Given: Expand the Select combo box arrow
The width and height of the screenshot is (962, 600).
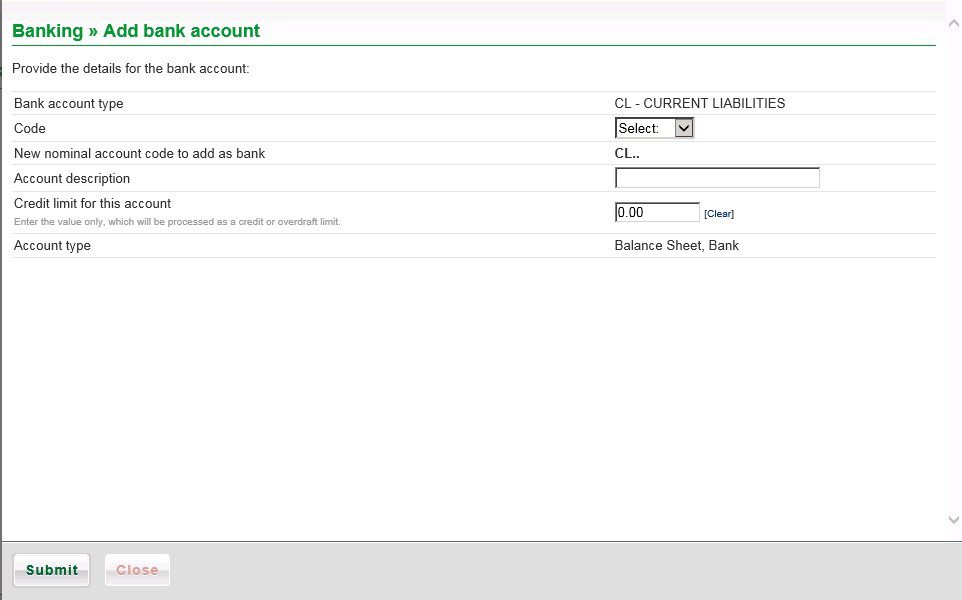Looking at the screenshot, I should pos(683,127).
